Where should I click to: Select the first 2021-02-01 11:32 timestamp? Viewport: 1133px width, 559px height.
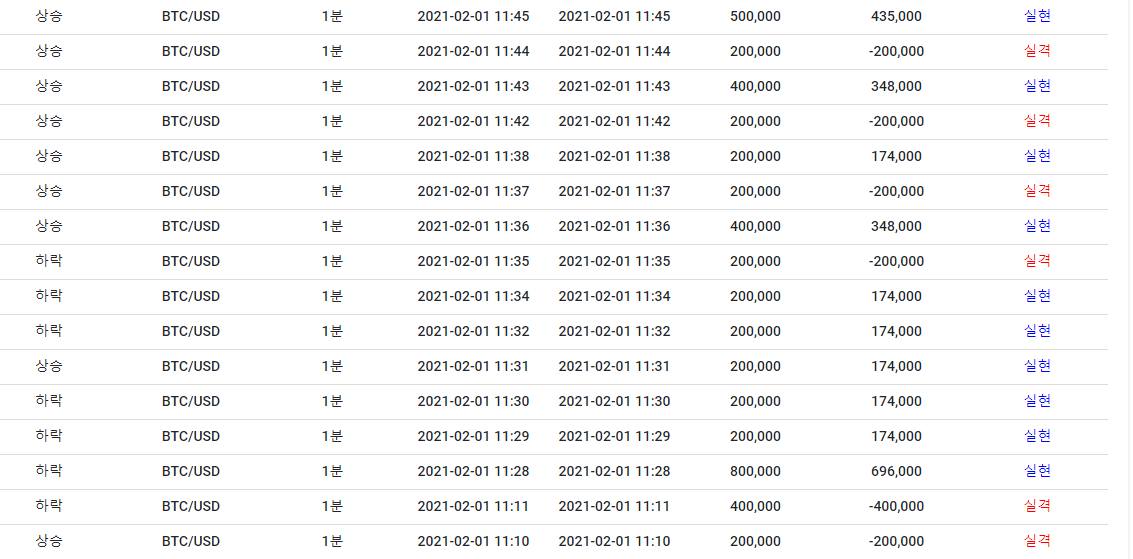[473, 331]
